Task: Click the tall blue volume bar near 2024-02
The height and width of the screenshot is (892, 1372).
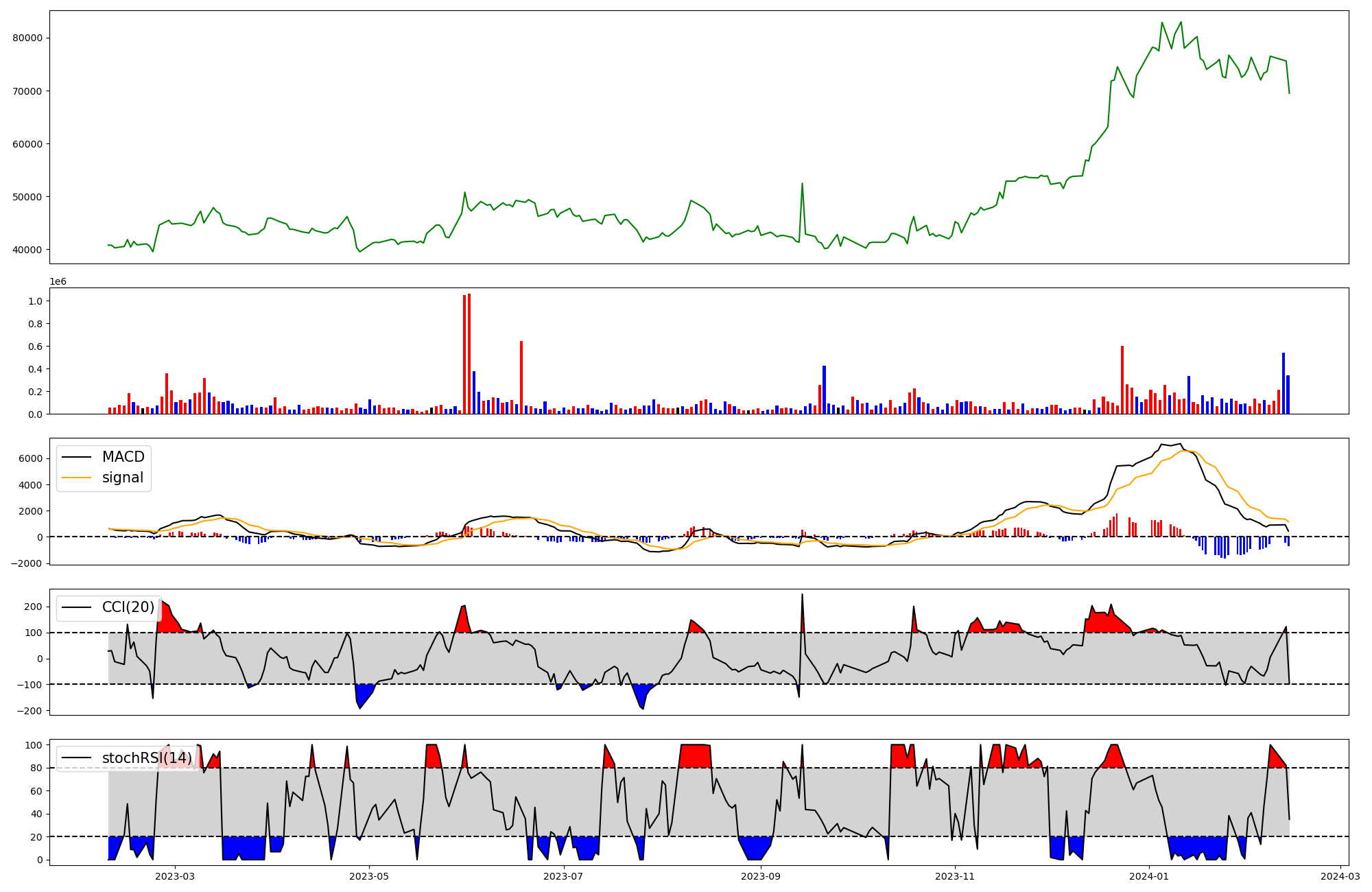Action: (1283, 382)
